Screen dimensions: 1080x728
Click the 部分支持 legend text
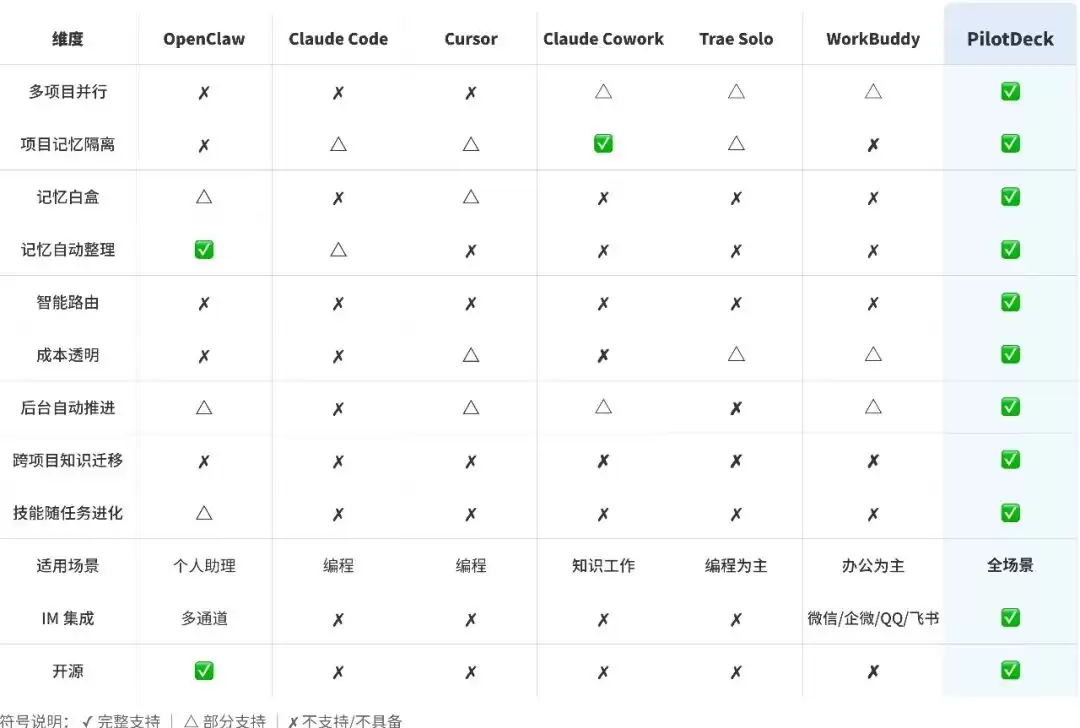click(x=234, y=720)
